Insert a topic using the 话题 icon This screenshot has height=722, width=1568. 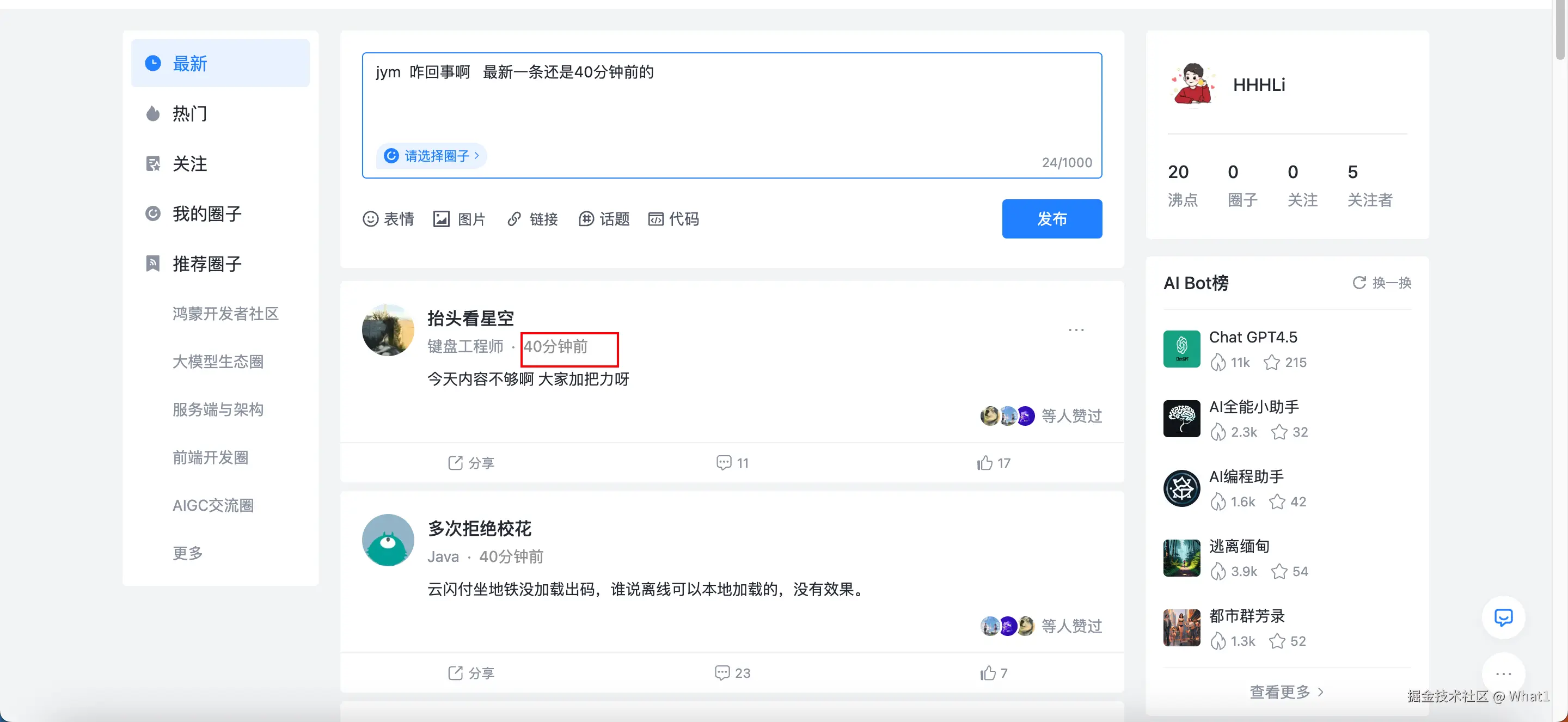pyautogui.click(x=604, y=219)
